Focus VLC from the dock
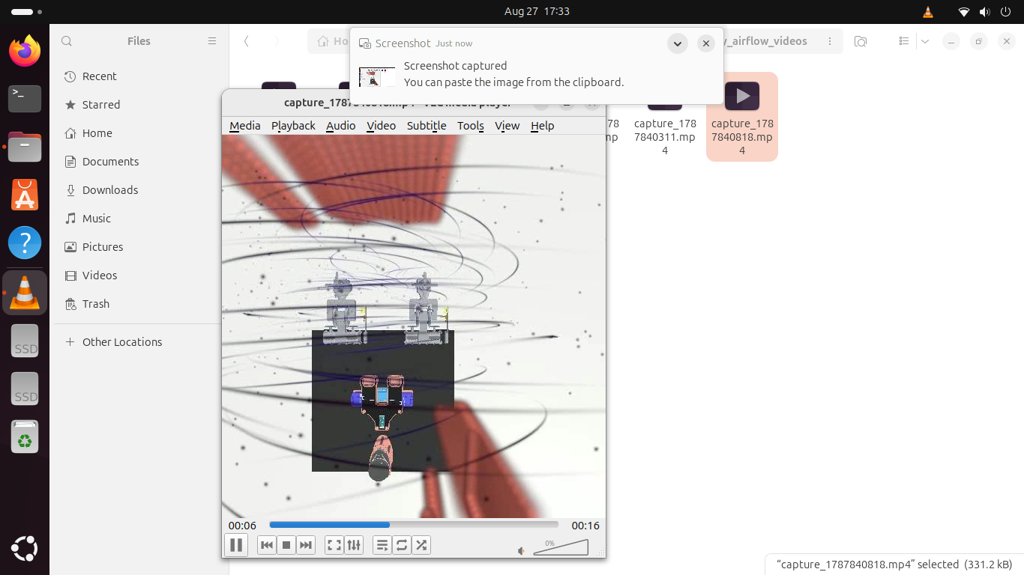1024x575 pixels. tap(25, 292)
